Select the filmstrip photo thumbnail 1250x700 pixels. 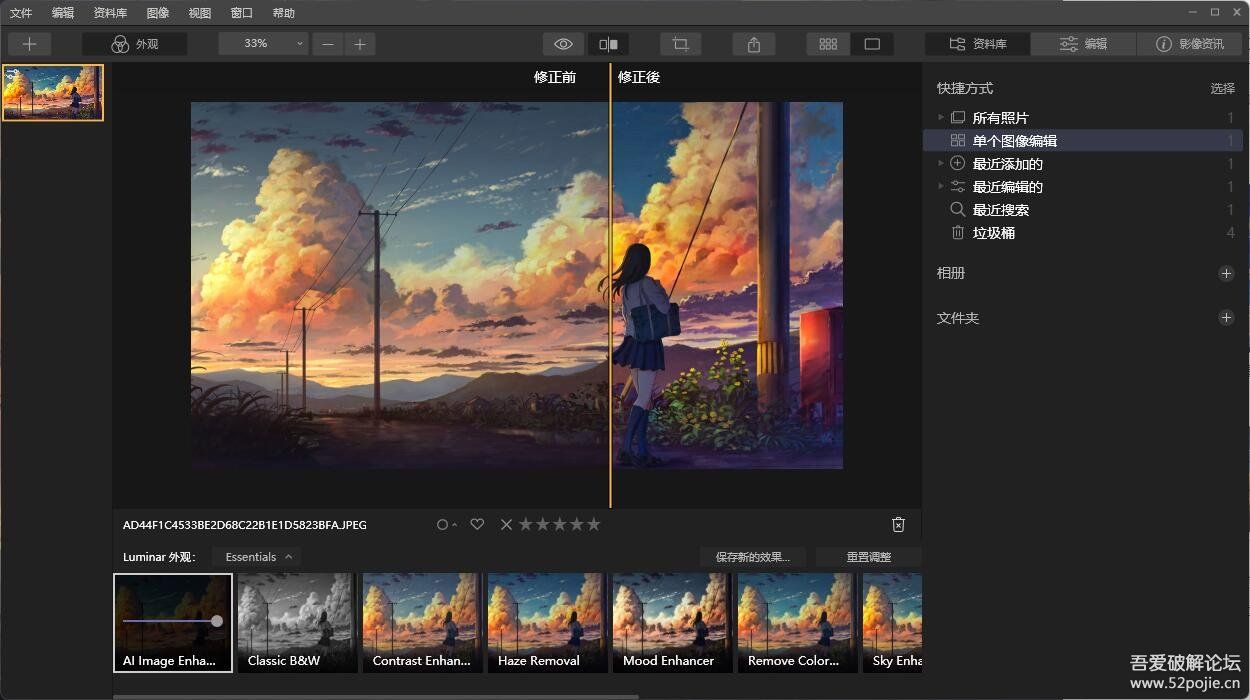[x=53, y=93]
